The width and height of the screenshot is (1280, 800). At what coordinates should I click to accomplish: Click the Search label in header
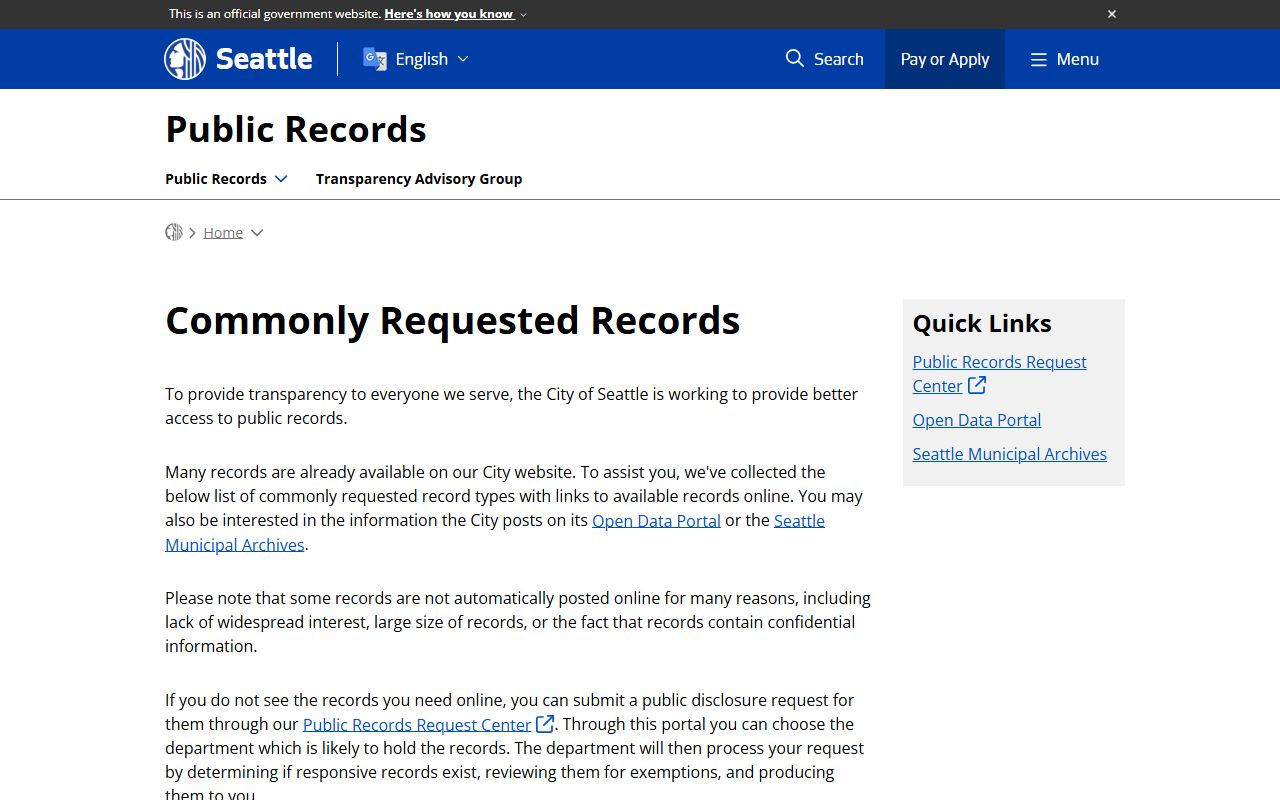[839, 59]
